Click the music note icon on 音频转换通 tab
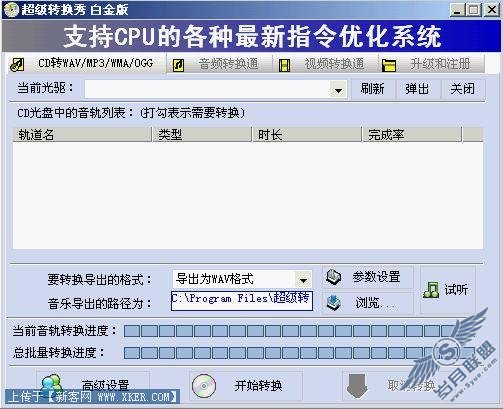The height and width of the screenshot is (409, 503). [x=179, y=65]
